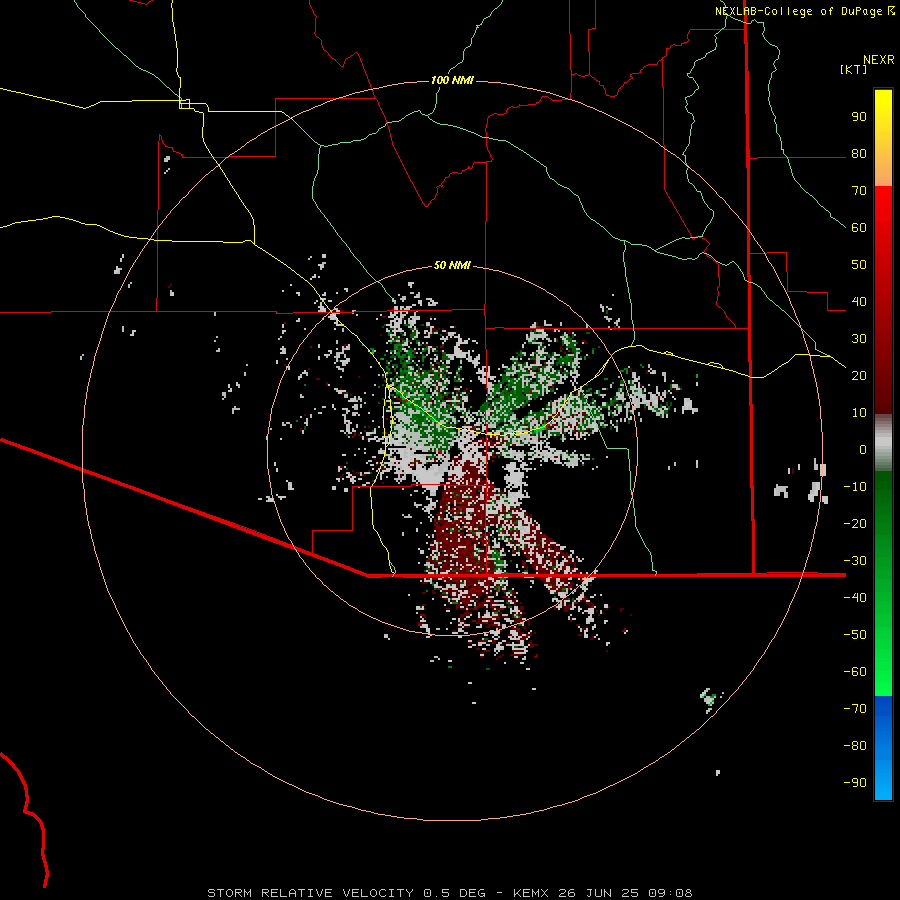
Task: Click the 70 value on velocity scale
Action: [x=859, y=191]
